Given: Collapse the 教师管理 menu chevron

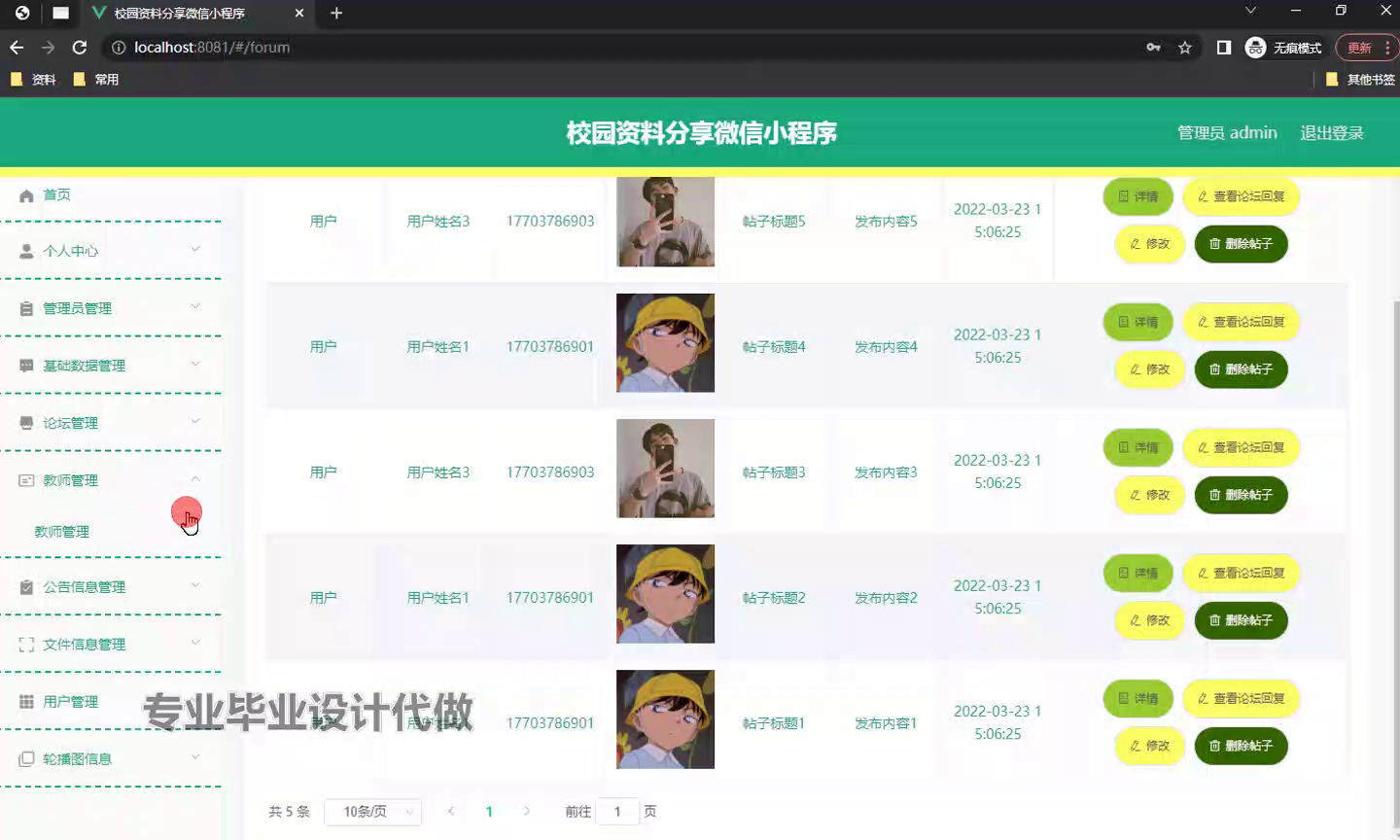Looking at the screenshot, I should pos(195,478).
